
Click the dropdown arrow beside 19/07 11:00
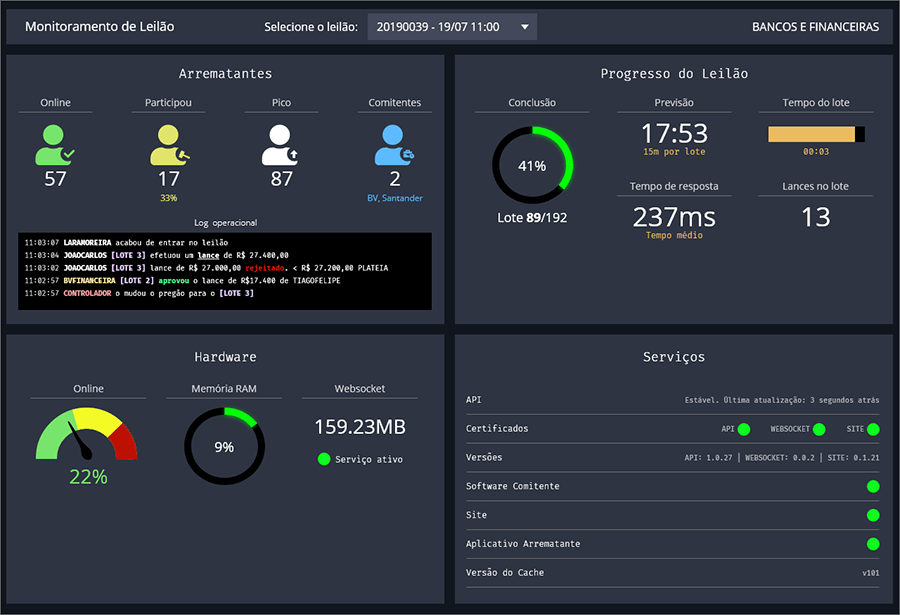[524, 27]
